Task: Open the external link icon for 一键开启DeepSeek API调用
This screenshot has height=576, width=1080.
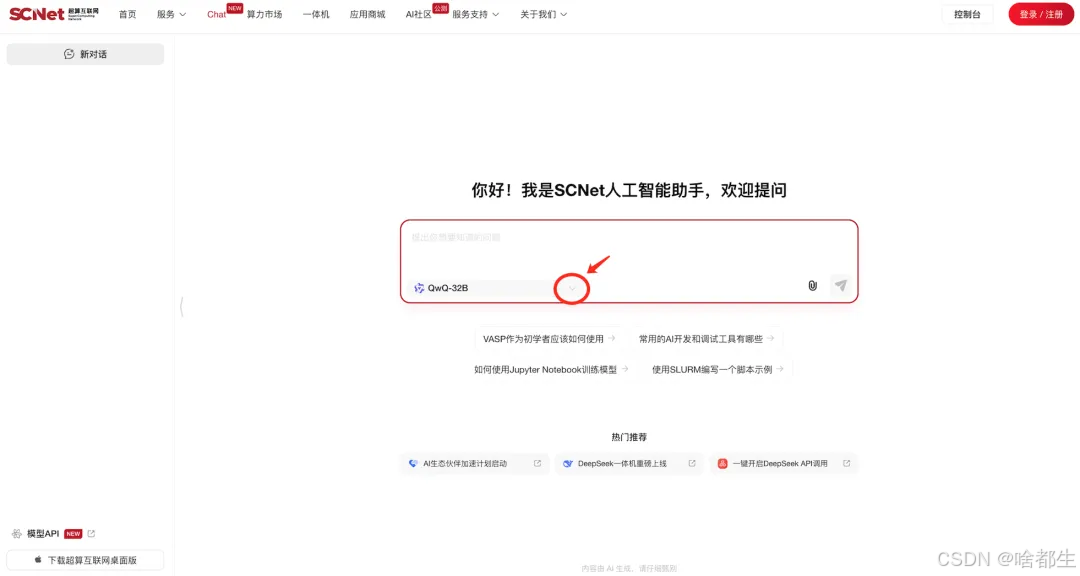Action: 847,464
